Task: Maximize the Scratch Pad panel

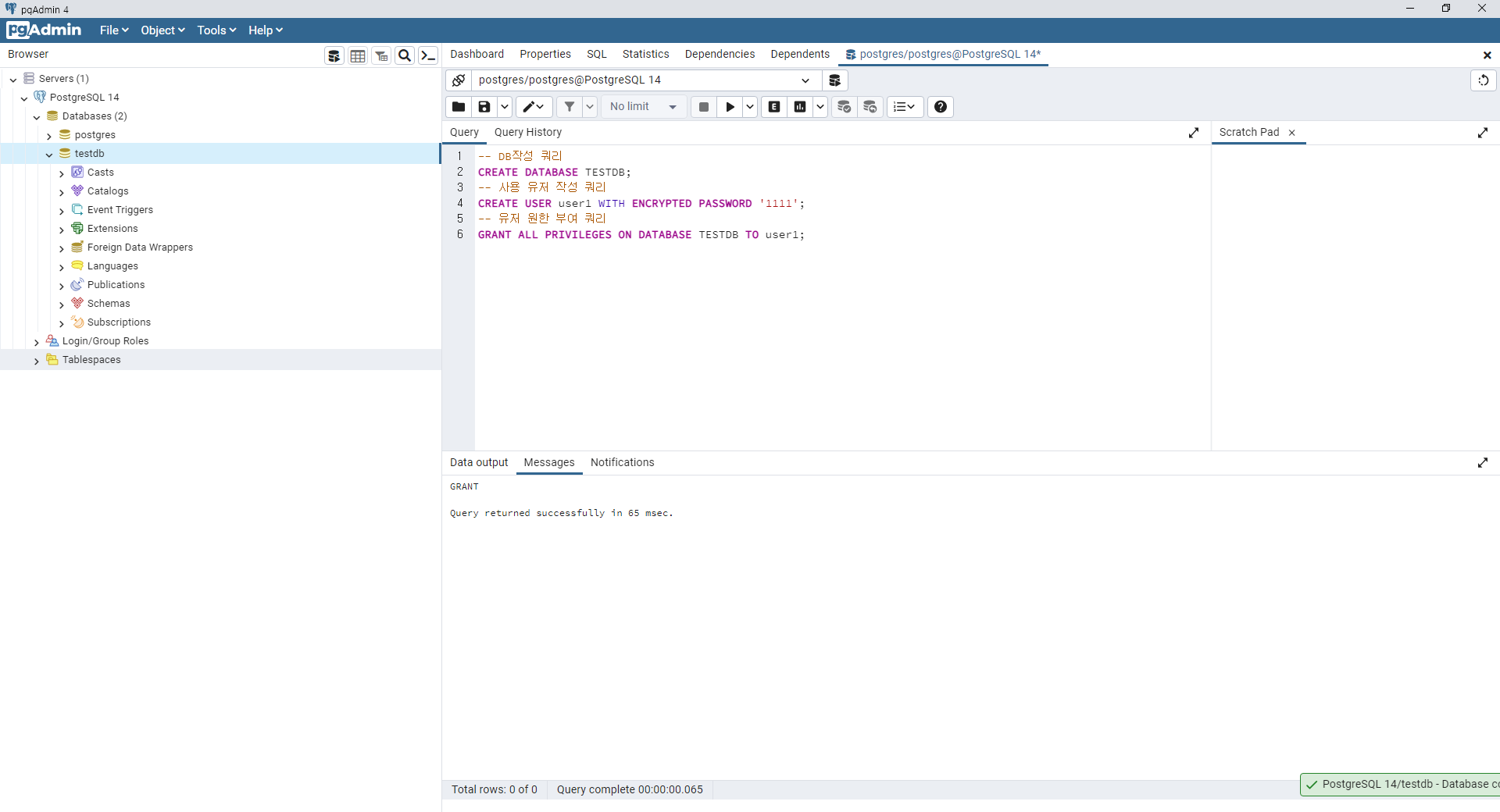Action: point(1483,133)
